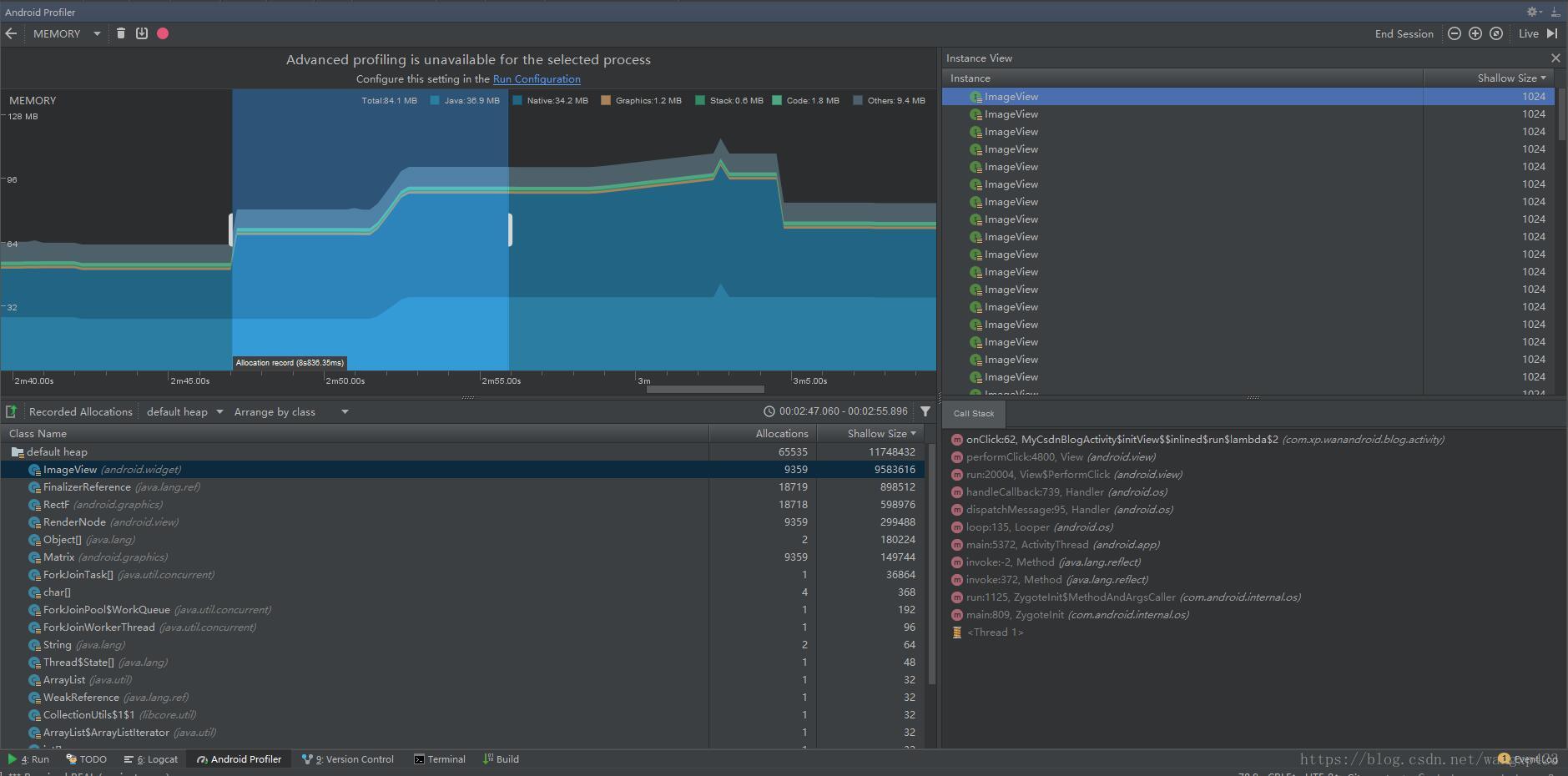
Task: Open the Terminal tab
Action: pos(440,759)
